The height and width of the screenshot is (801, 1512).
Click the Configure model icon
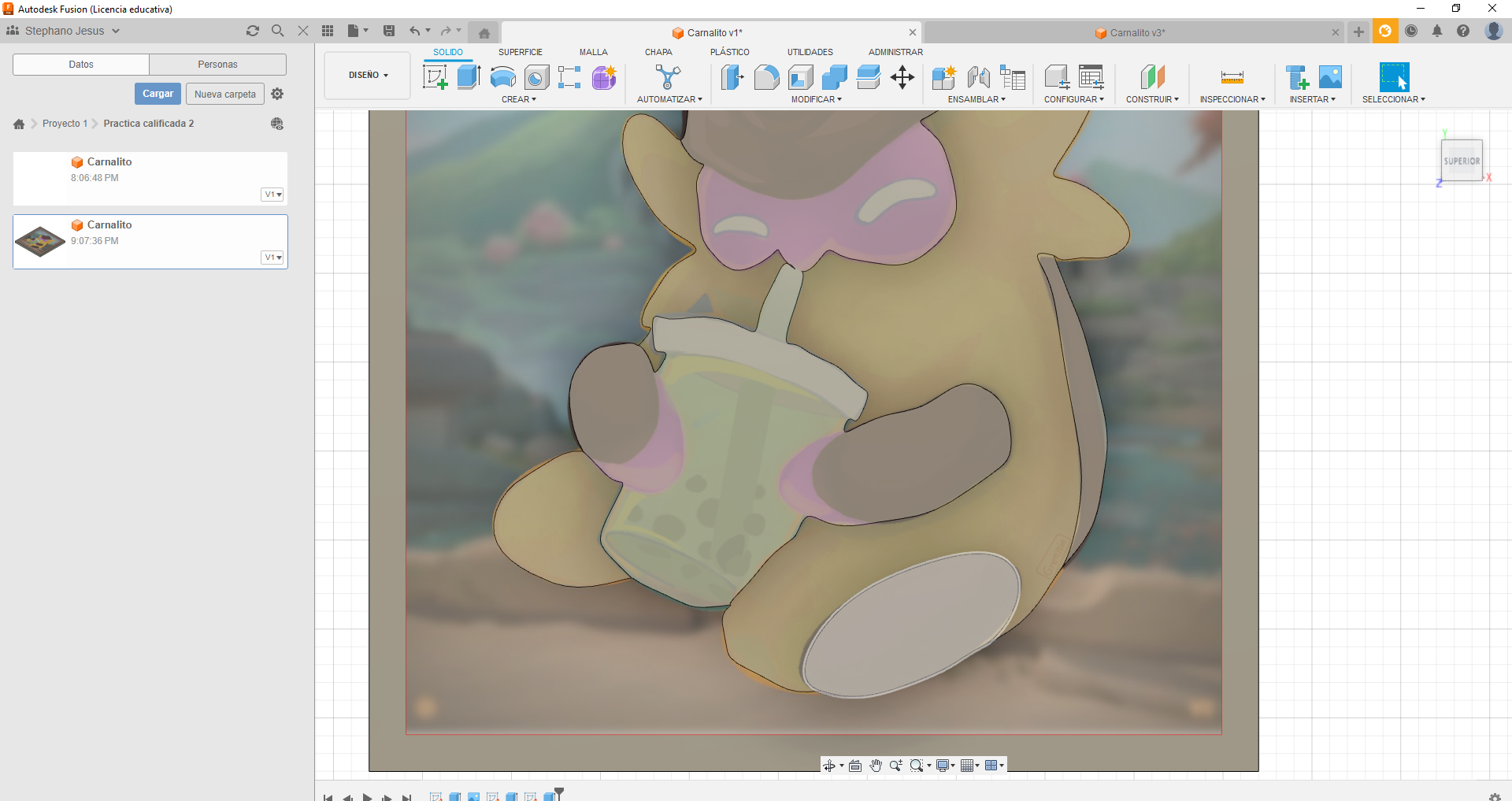pos(1057,77)
